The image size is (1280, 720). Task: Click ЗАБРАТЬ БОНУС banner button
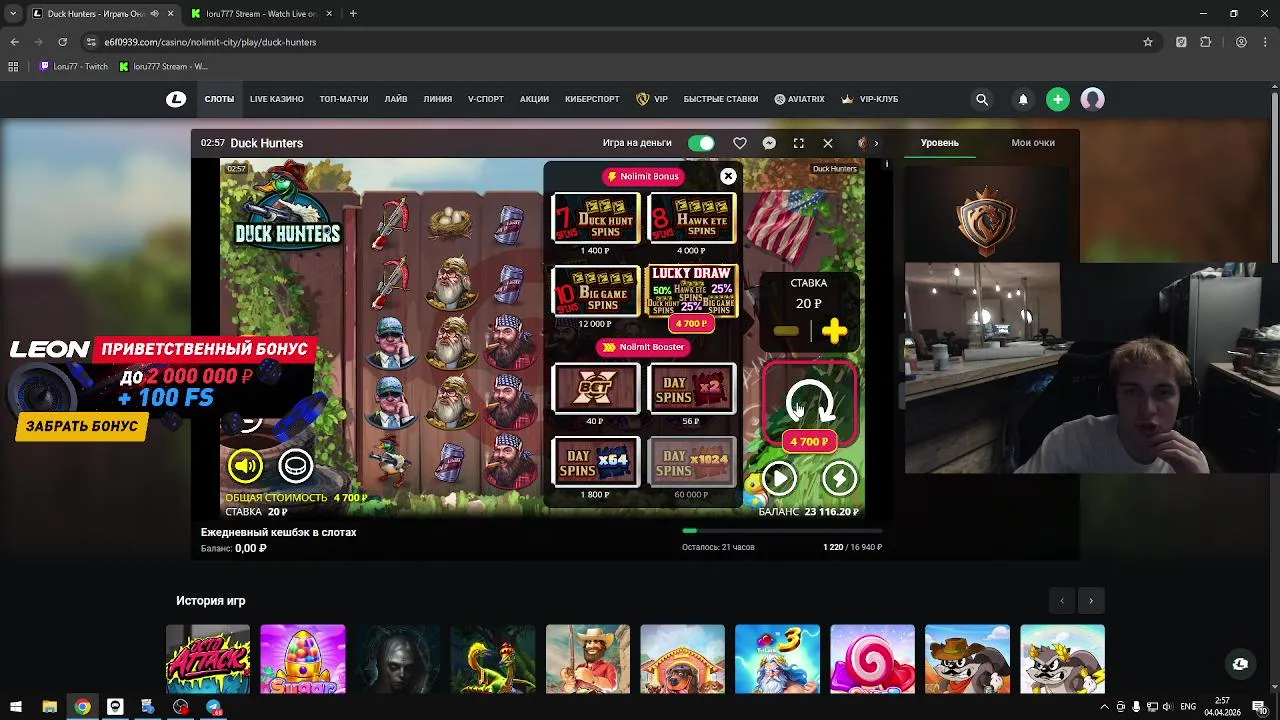[82, 426]
